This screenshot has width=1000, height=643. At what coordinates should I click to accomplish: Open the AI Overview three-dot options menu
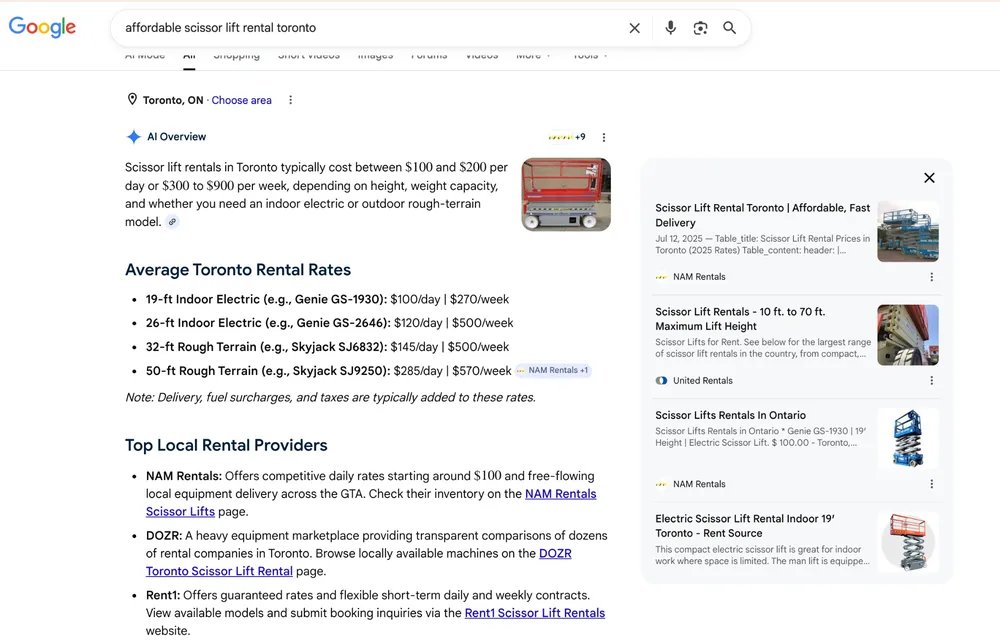(x=604, y=137)
